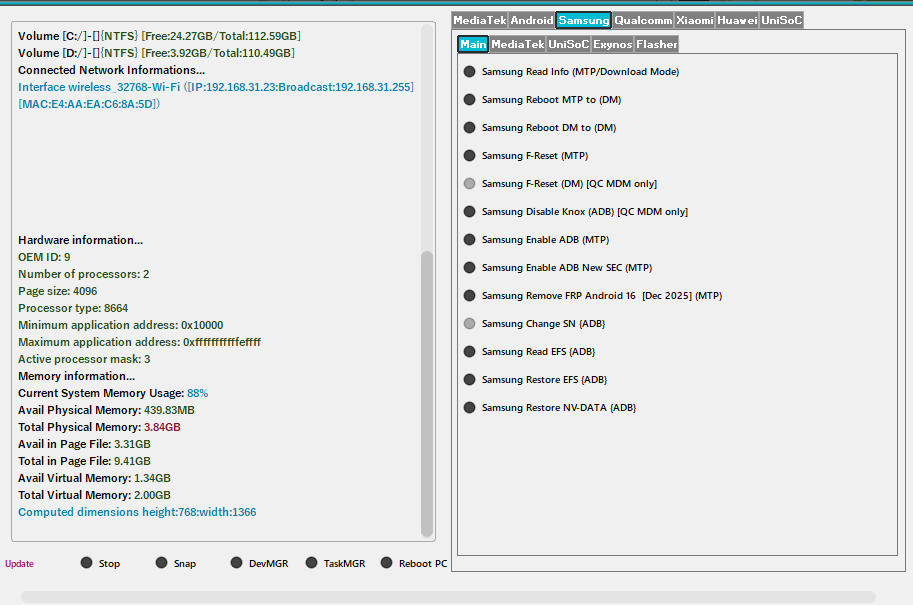Screen dimensions: 913x605
Task: Click the Reboot PC option
Action: [x=387, y=563]
